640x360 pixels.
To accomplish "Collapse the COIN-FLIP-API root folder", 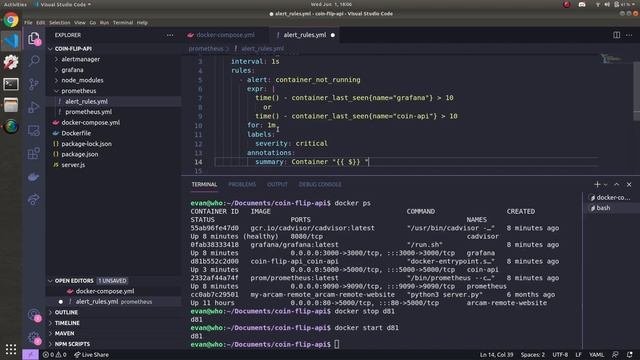I will [73, 49].
